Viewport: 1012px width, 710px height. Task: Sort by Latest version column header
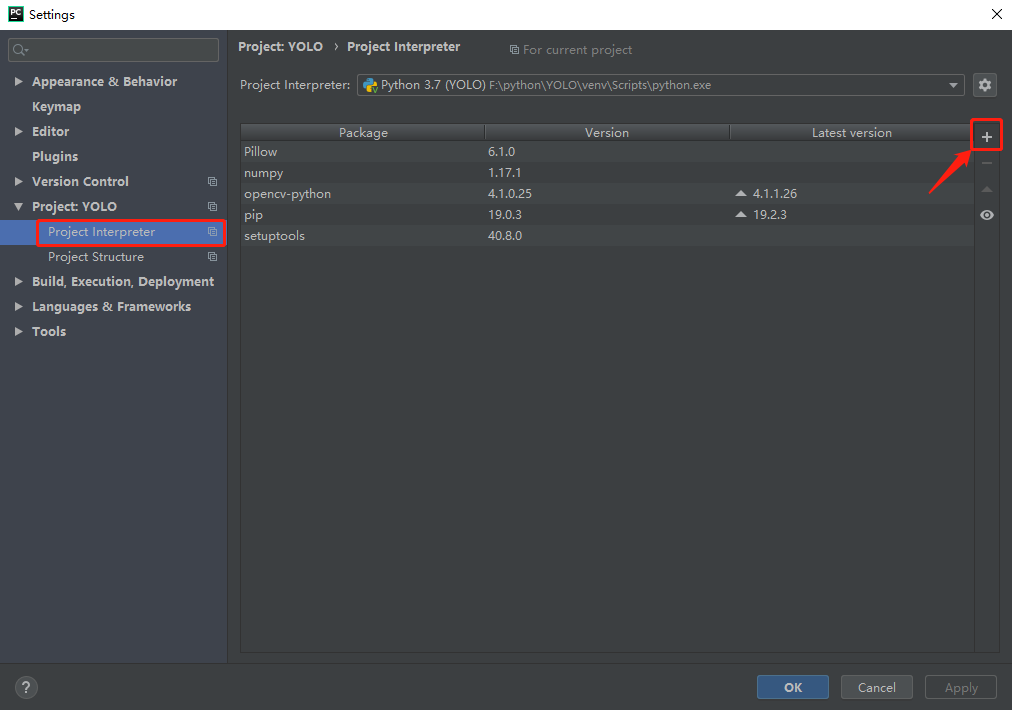tap(851, 132)
